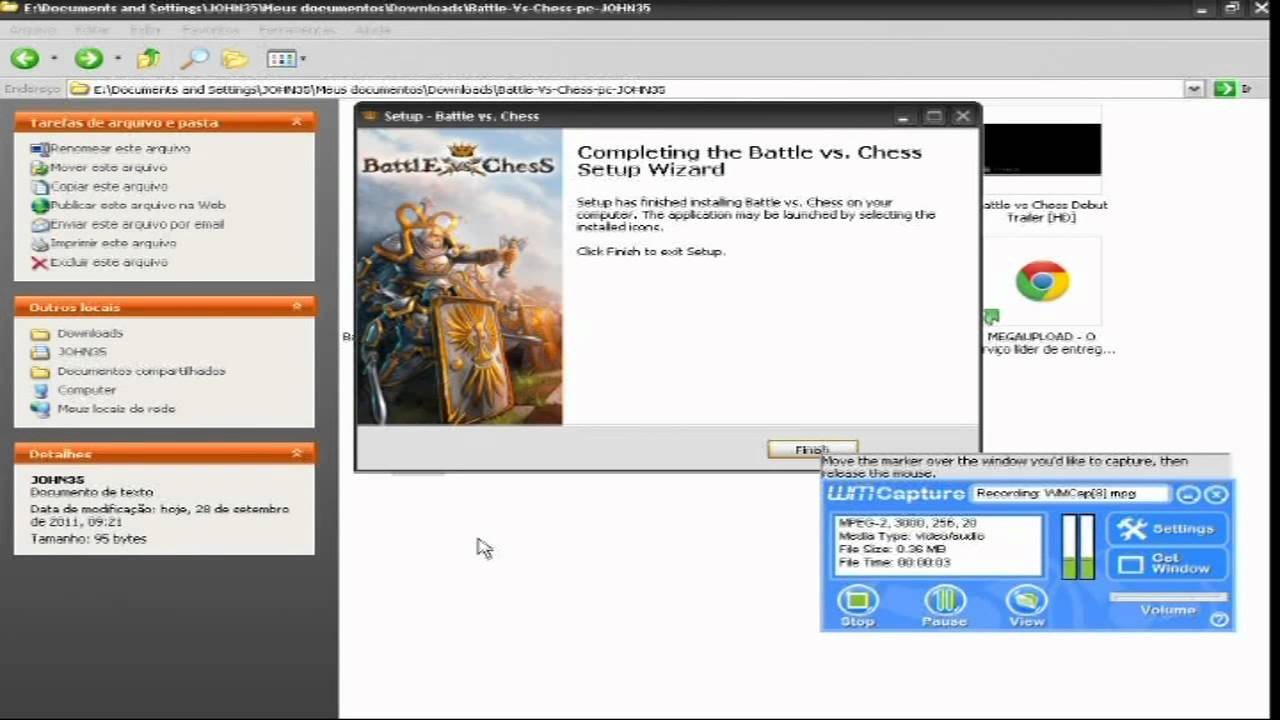
Task: Click Get Window in WM Capture
Action: point(1167,564)
